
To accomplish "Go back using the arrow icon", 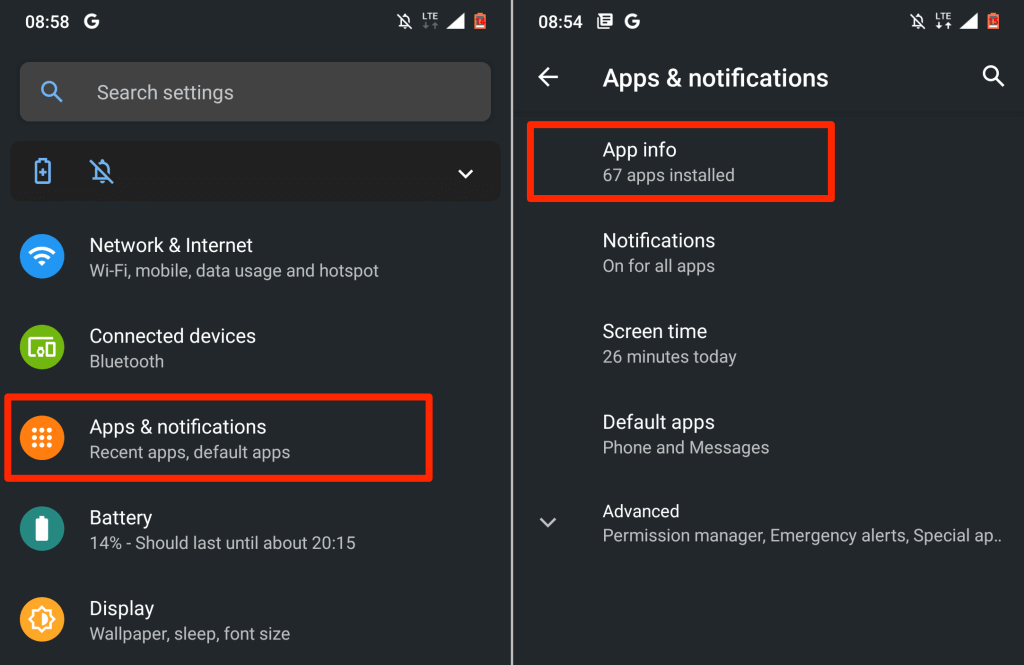I will (x=548, y=77).
